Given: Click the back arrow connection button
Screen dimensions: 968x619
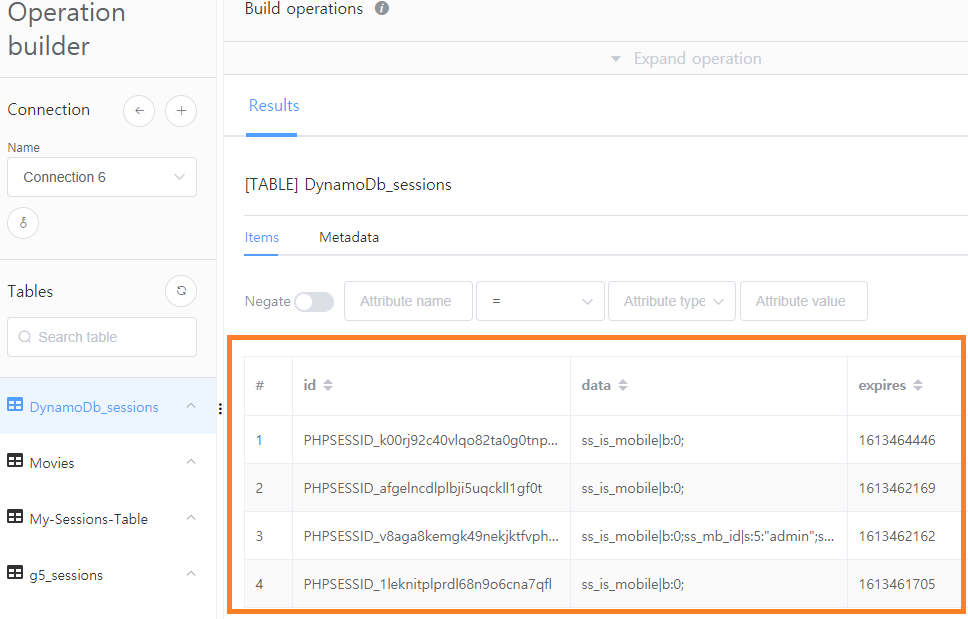Looking at the screenshot, I should coord(139,110).
